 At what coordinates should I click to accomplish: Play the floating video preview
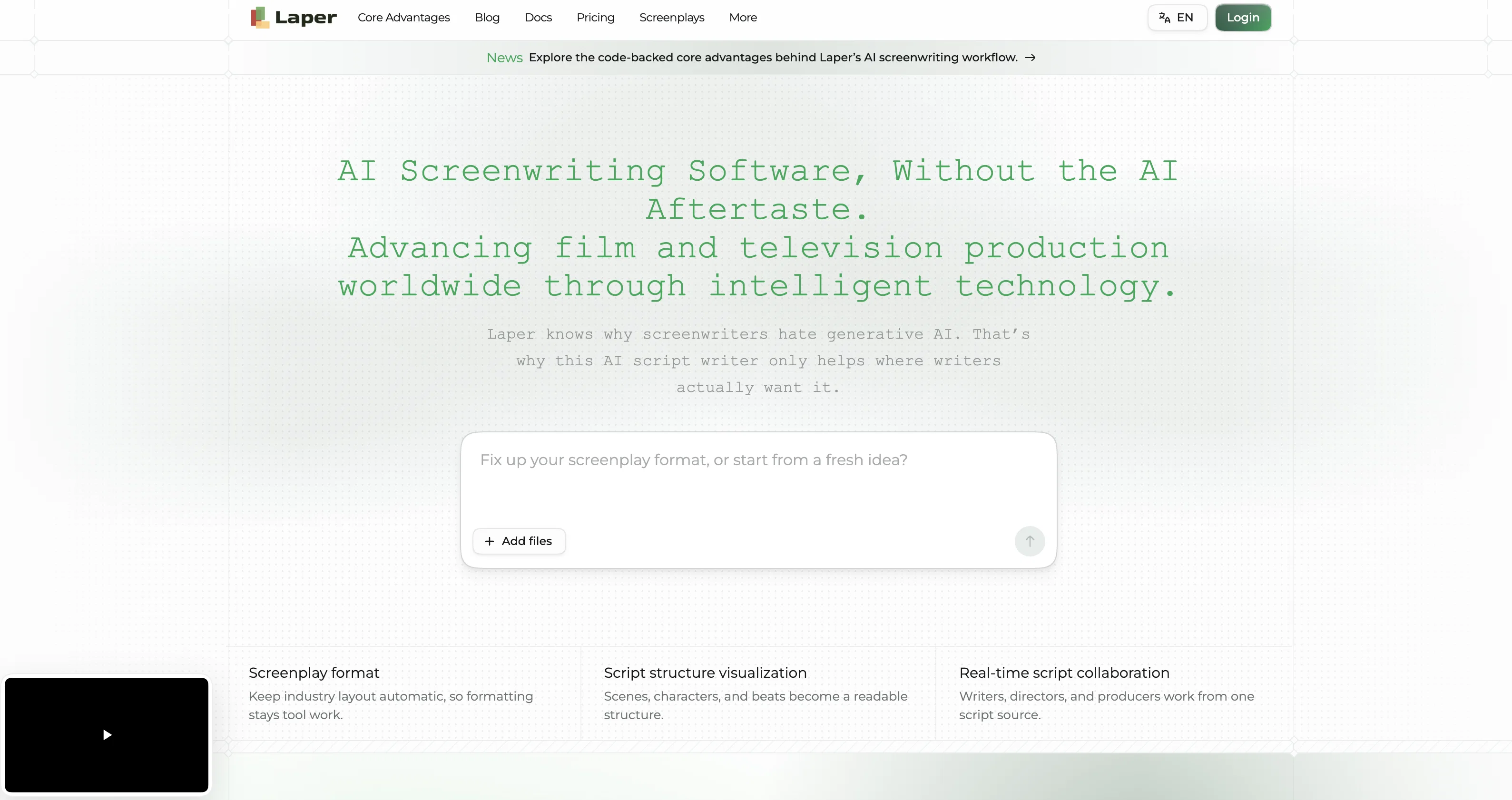coord(107,735)
